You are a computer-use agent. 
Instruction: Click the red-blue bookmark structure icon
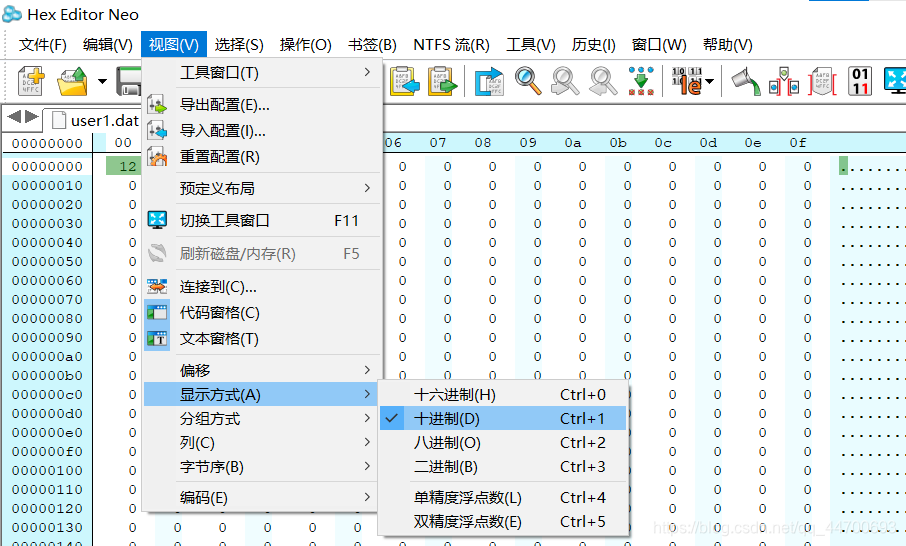(784, 81)
